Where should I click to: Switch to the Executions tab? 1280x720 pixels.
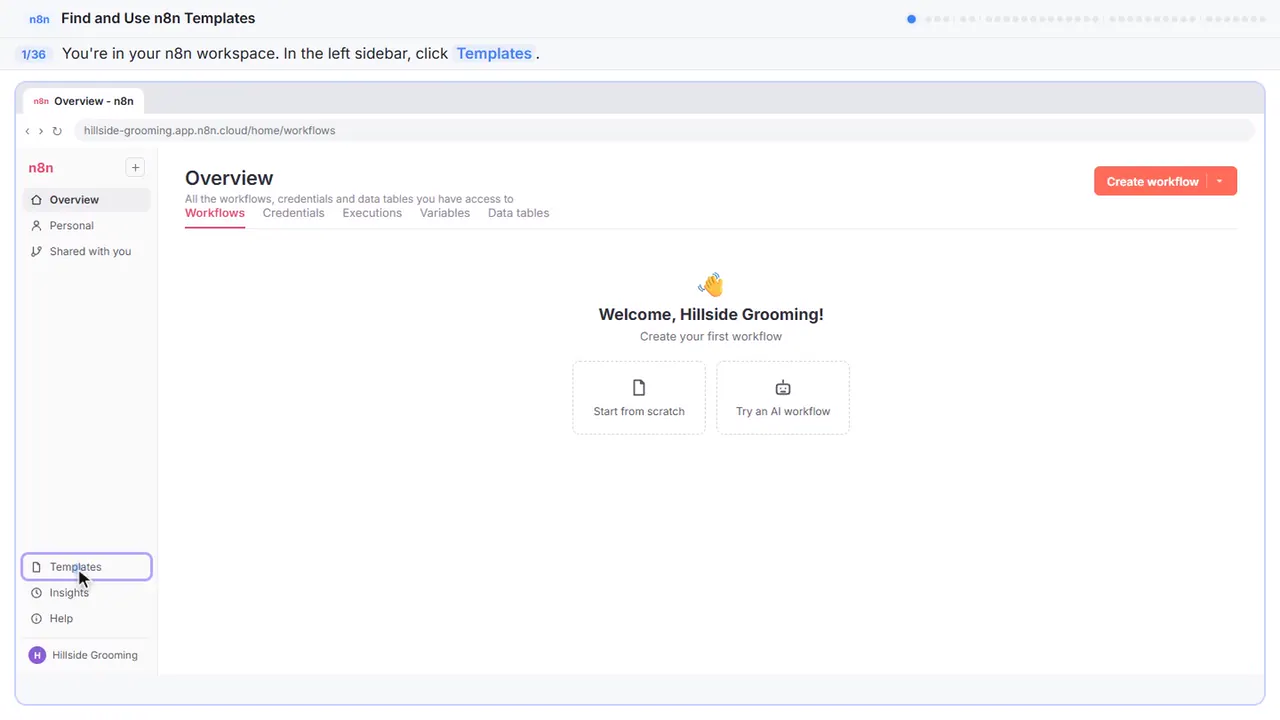click(372, 213)
